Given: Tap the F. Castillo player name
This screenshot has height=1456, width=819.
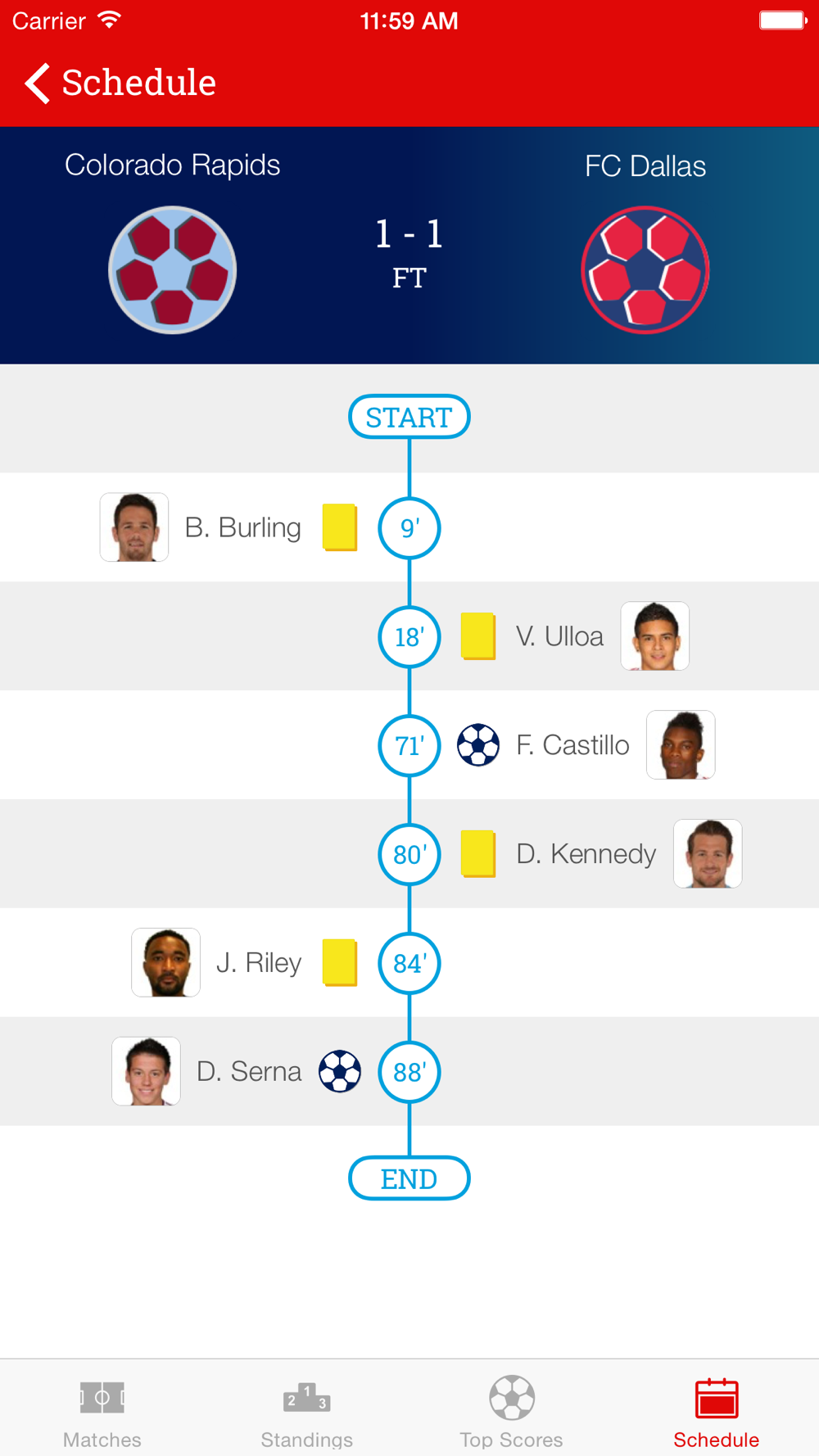Looking at the screenshot, I should [x=572, y=745].
